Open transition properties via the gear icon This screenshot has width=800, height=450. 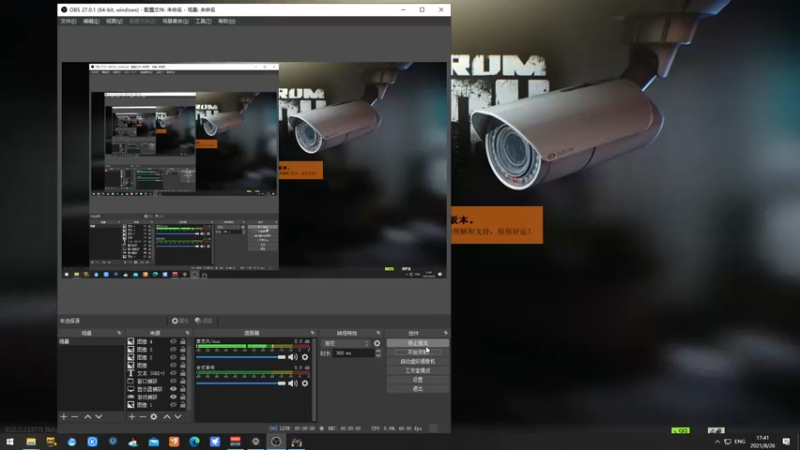[x=377, y=343]
